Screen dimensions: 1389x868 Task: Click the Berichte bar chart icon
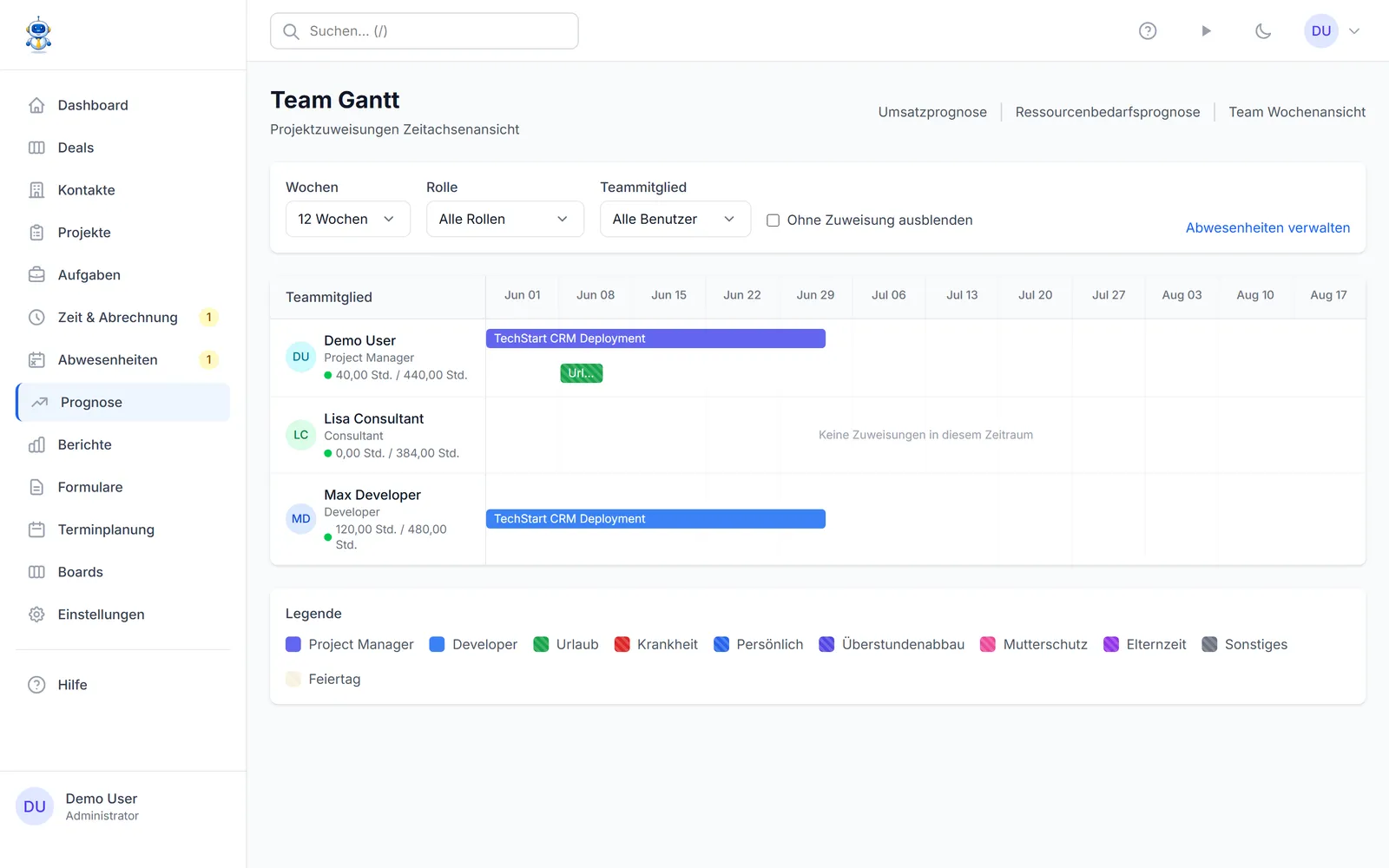coord(36,445)
